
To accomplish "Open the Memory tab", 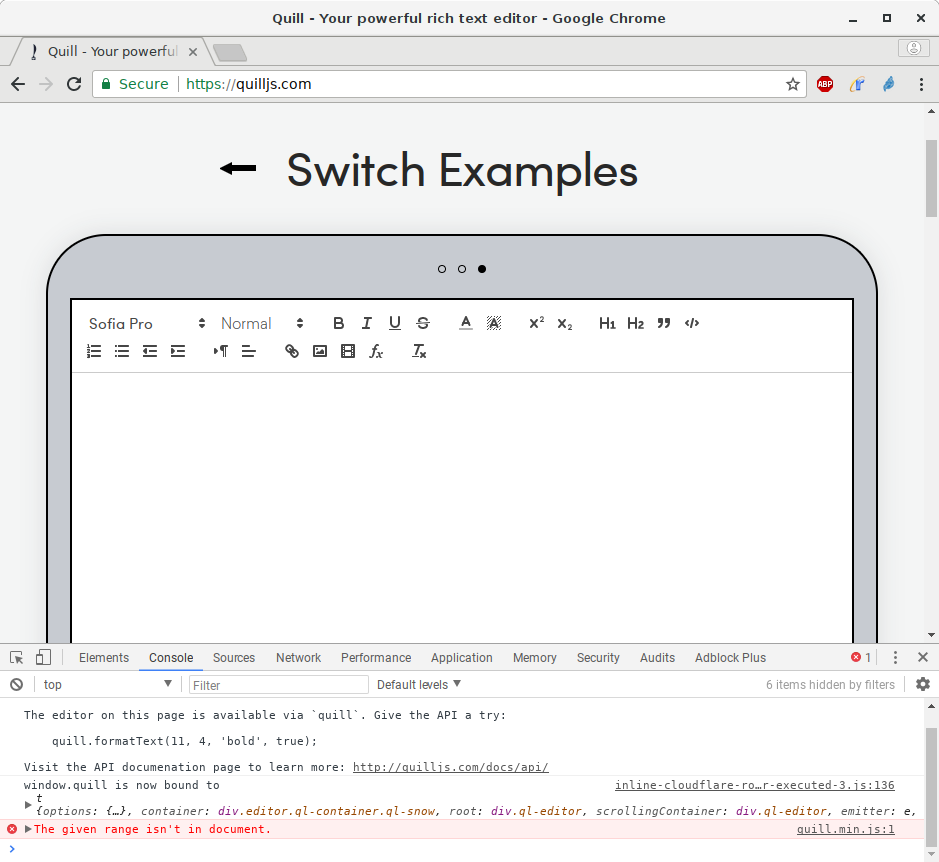I will [x=535, y=658].
